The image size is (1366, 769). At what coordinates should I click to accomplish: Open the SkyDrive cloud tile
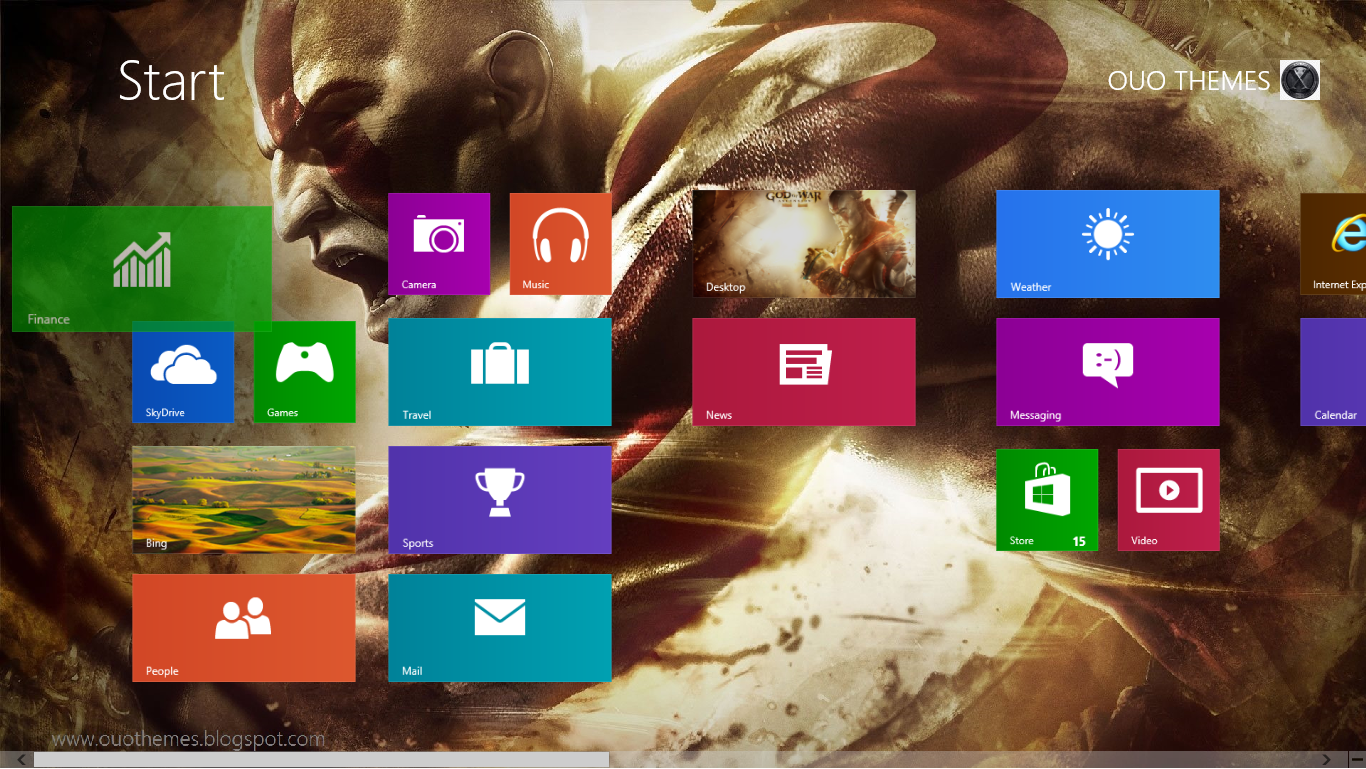coord(183,372)
